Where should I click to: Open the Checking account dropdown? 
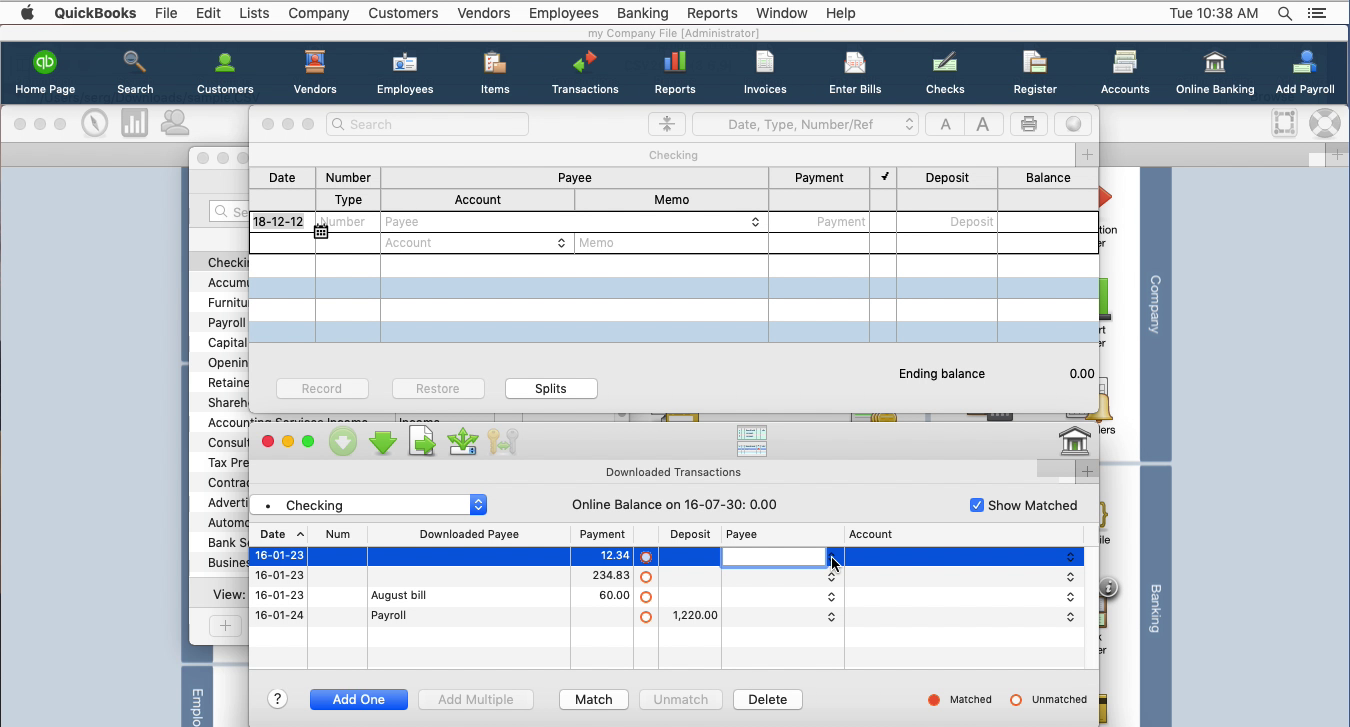coord(368,505)
